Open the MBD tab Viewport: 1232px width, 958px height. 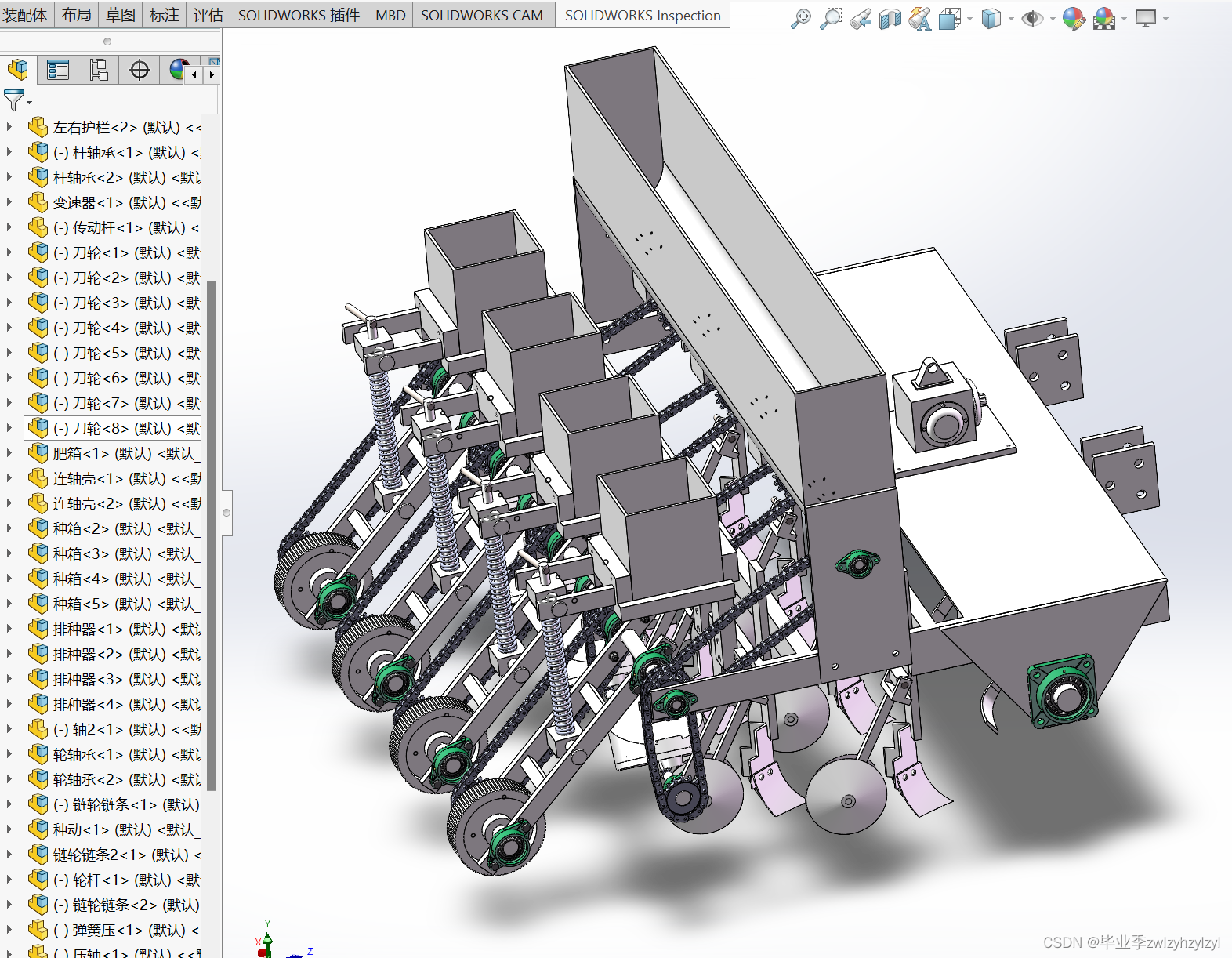coord(390,15)
